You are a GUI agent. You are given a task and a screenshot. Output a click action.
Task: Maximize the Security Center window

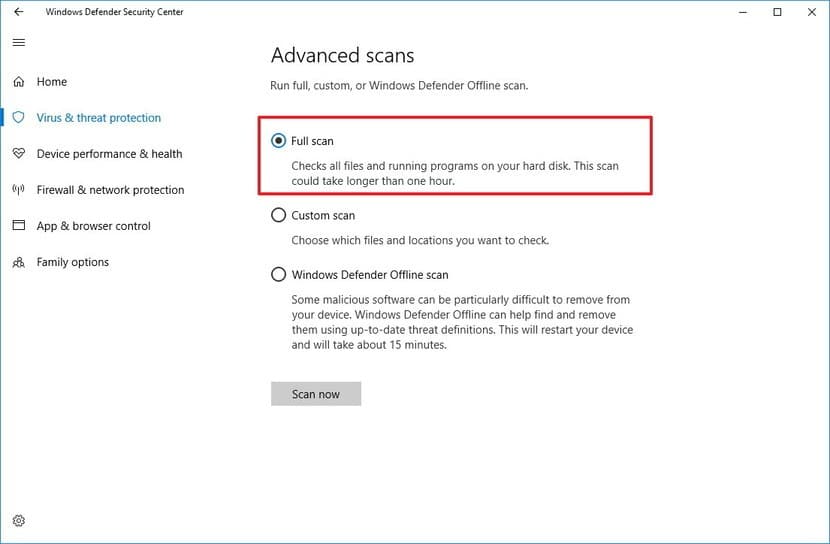point(777,12)
